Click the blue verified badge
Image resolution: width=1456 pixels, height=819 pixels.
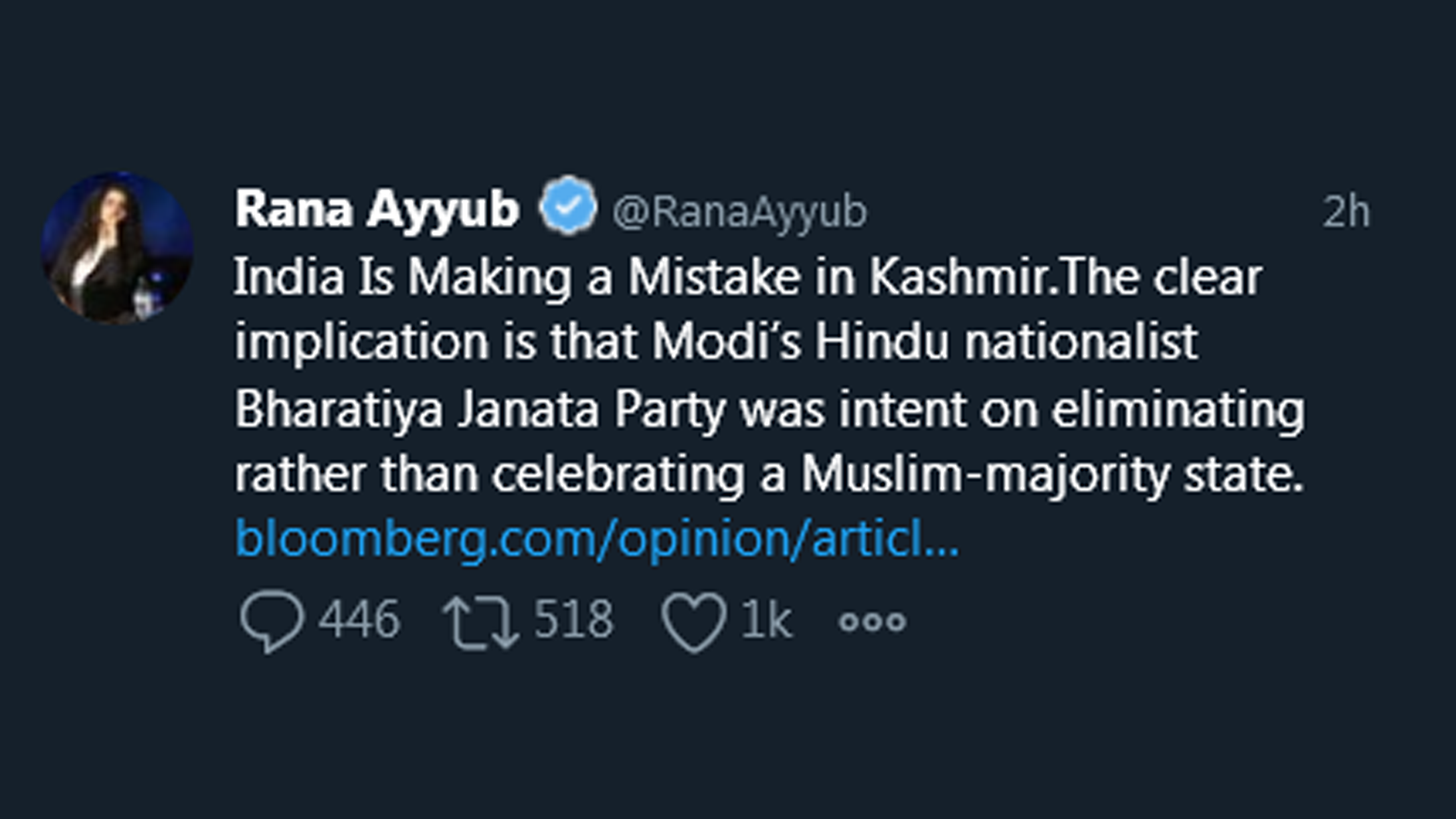(x=568, y=207)
